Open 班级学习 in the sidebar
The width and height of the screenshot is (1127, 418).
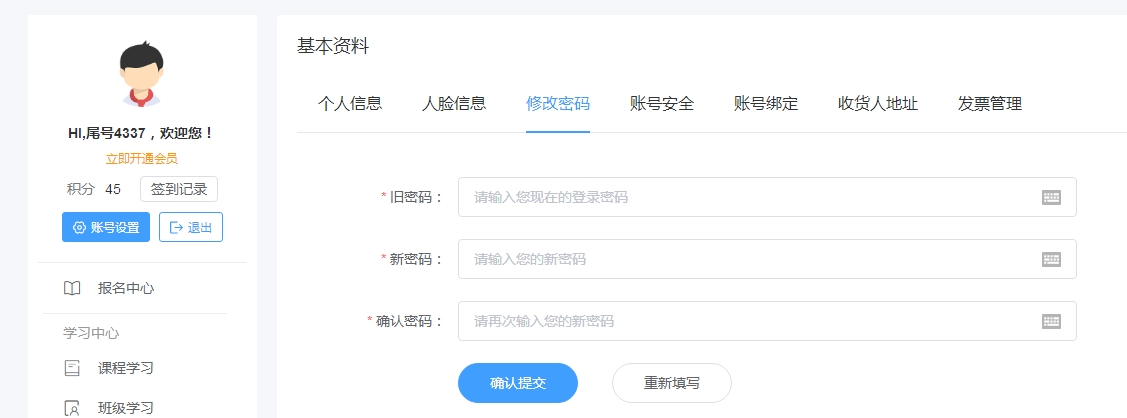pos(126,409)
